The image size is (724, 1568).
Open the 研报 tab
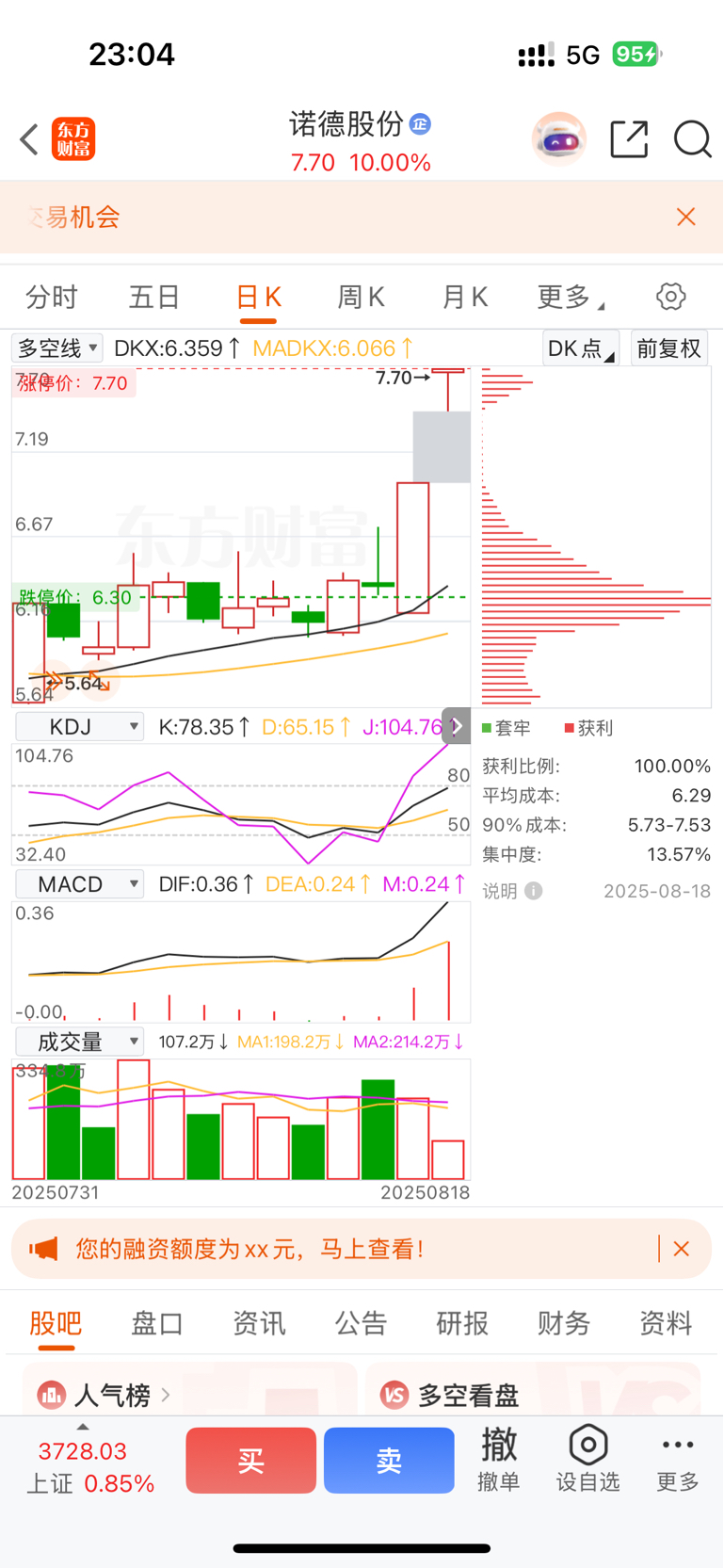pos(462,1323)
